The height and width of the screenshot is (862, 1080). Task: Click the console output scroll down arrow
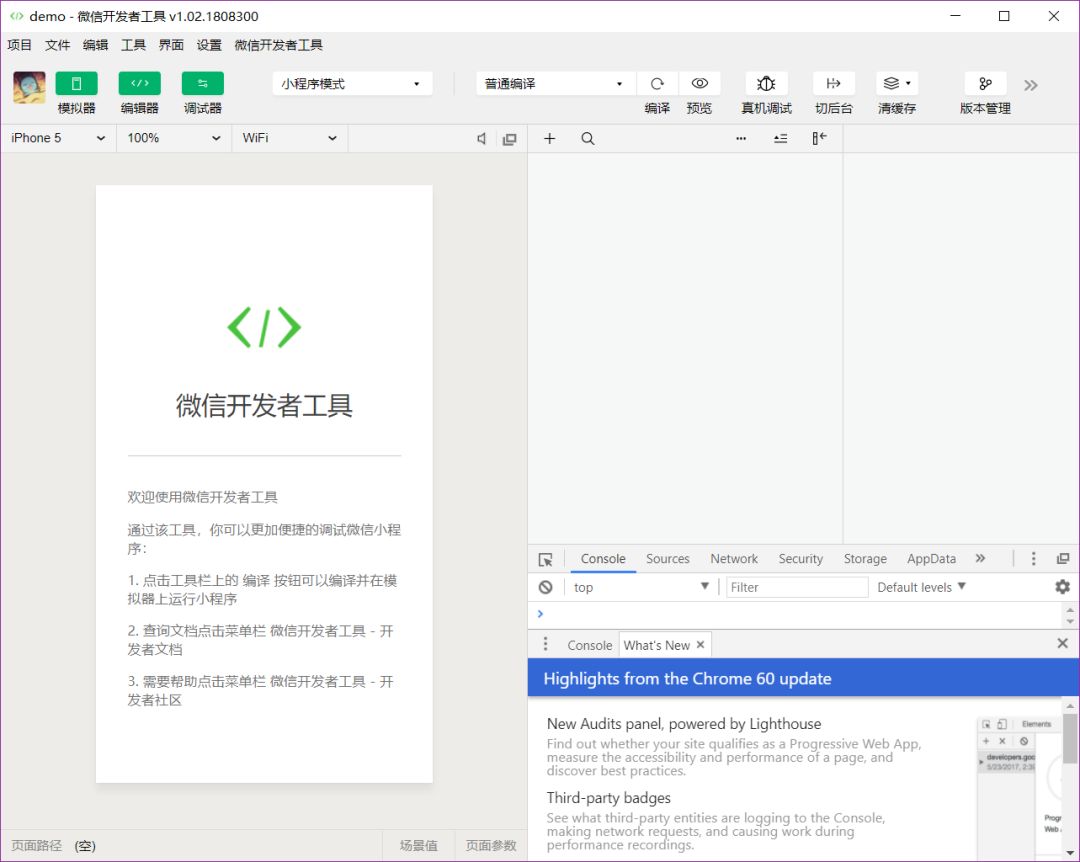click(1070, 622)
